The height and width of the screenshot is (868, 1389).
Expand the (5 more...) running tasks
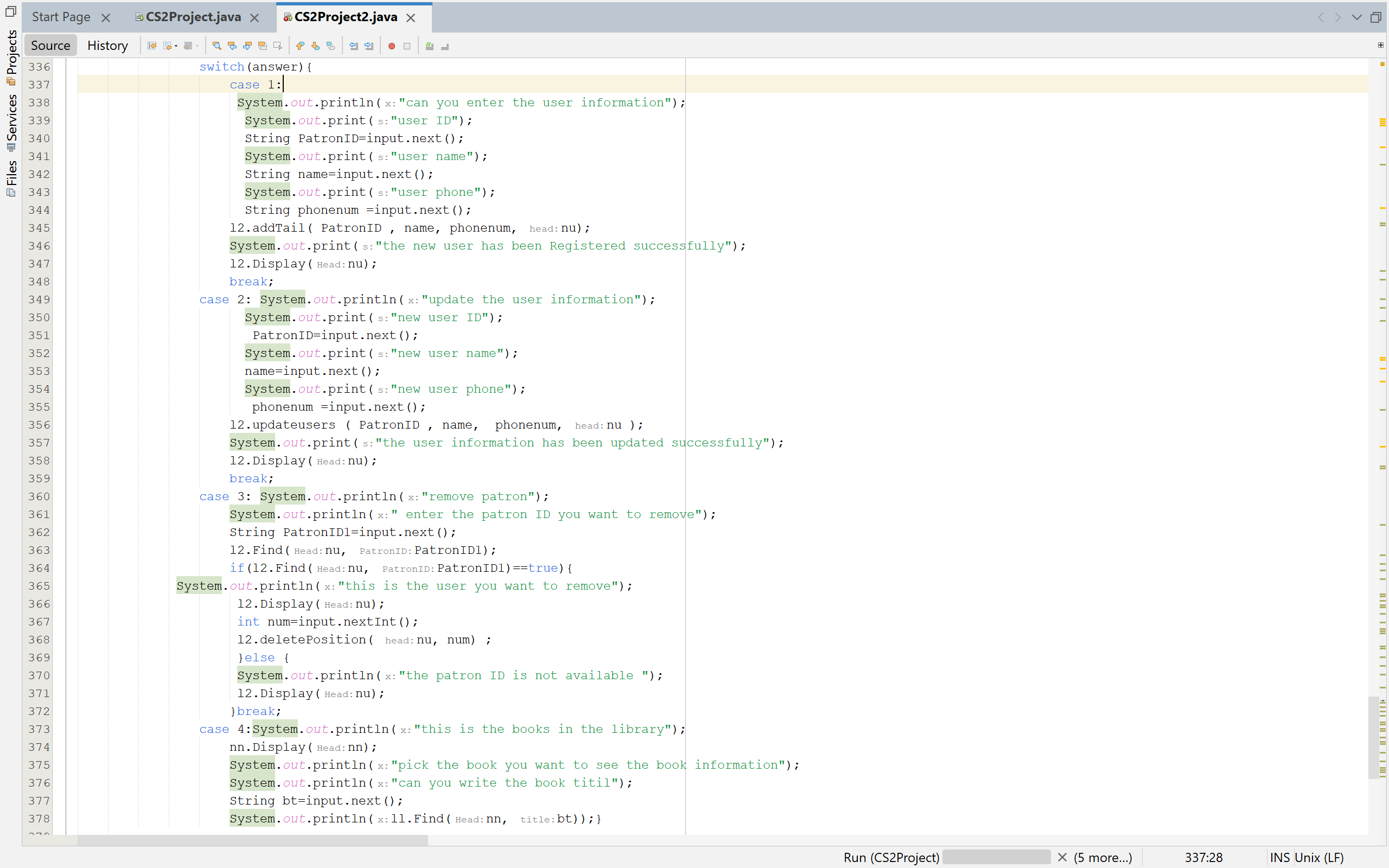[1103, 857]
